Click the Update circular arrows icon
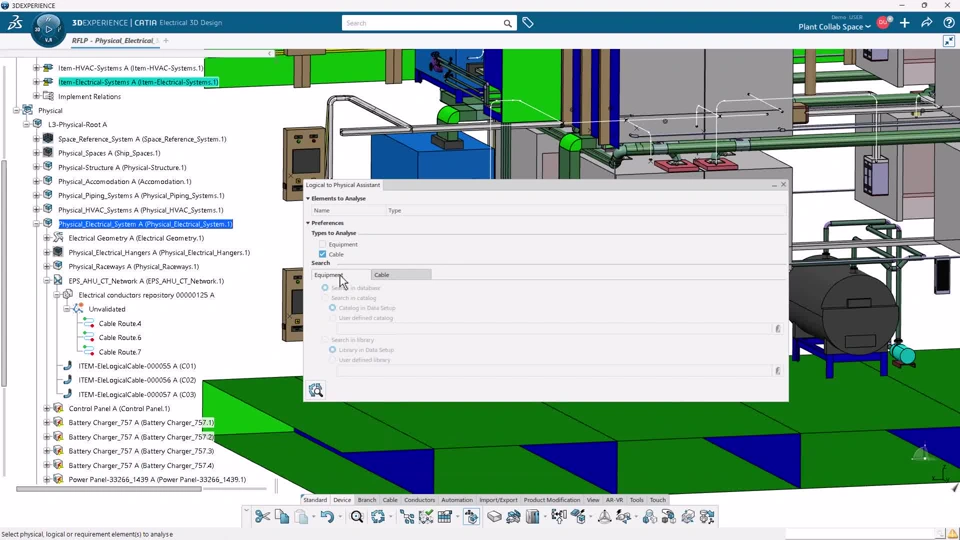960x540 pixels. click(378, 517)
